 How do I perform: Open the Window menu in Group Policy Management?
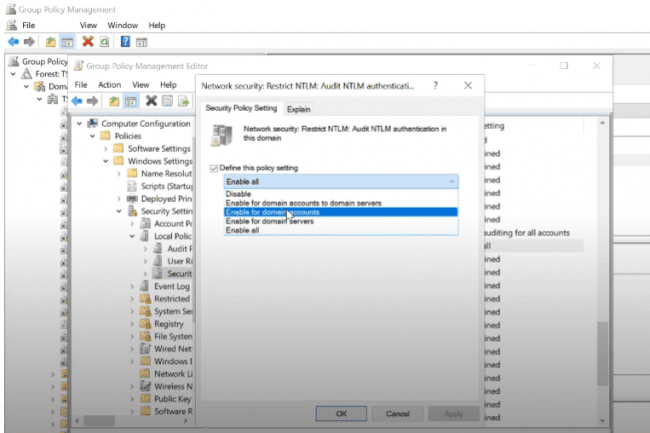coord(122,24)
